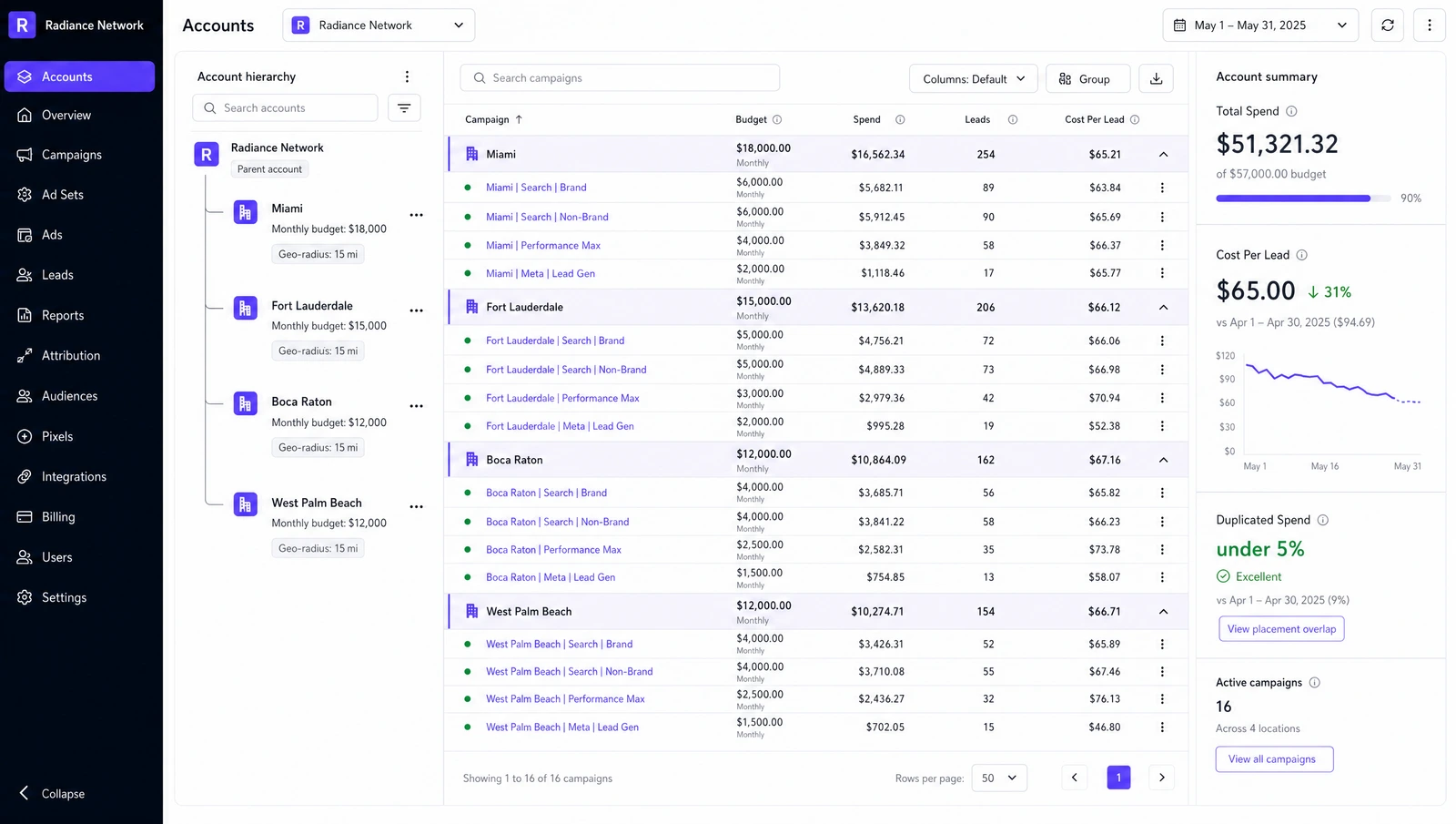Open the filter icon next to Search accounts
The height and width of the screenshot is (824, 1456).
point(404,107)
